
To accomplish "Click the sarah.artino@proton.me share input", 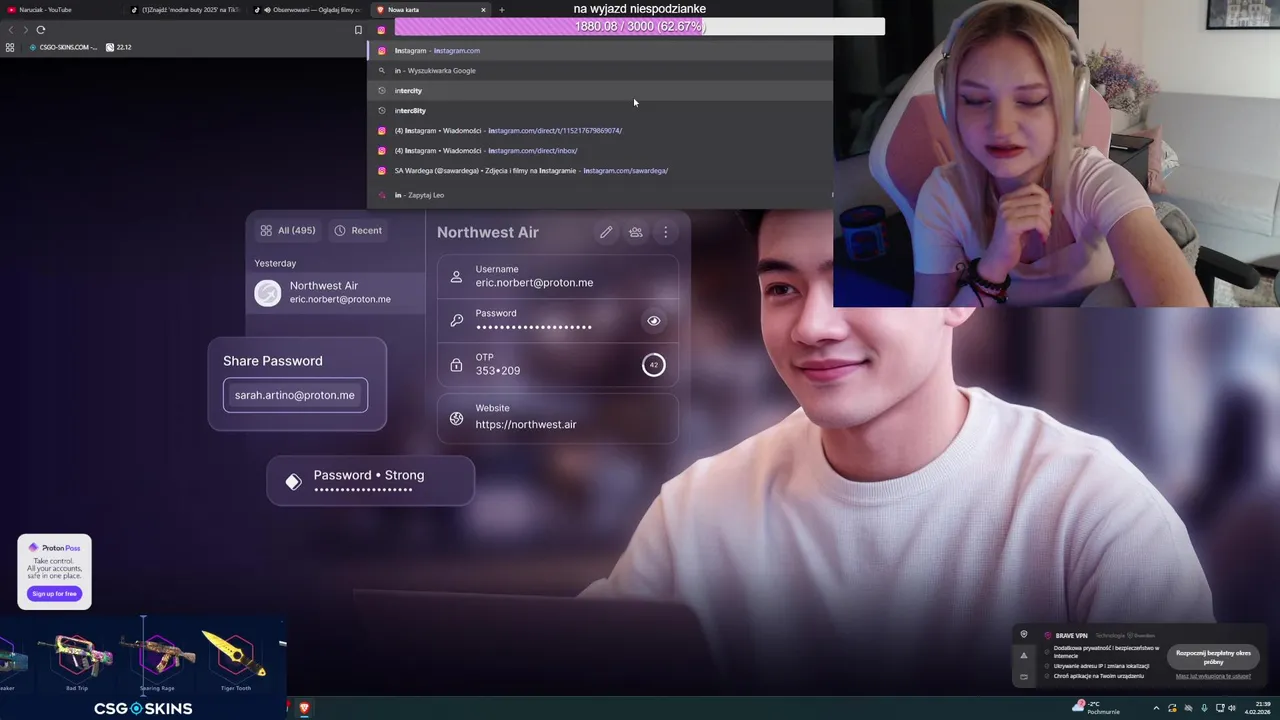I will pyautogui.click(x=295, y=395).
